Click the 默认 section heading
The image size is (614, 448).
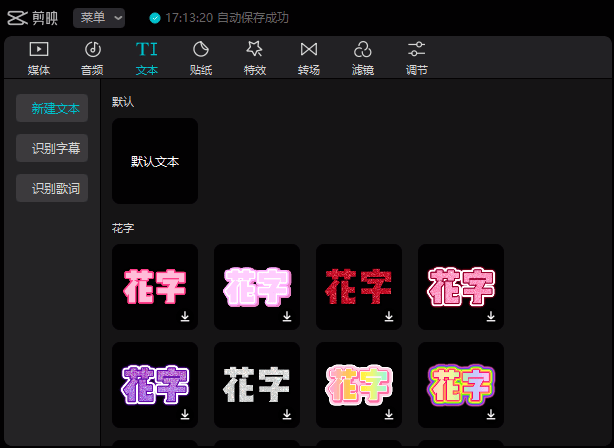pyautogui.click(x=123, y=102)
